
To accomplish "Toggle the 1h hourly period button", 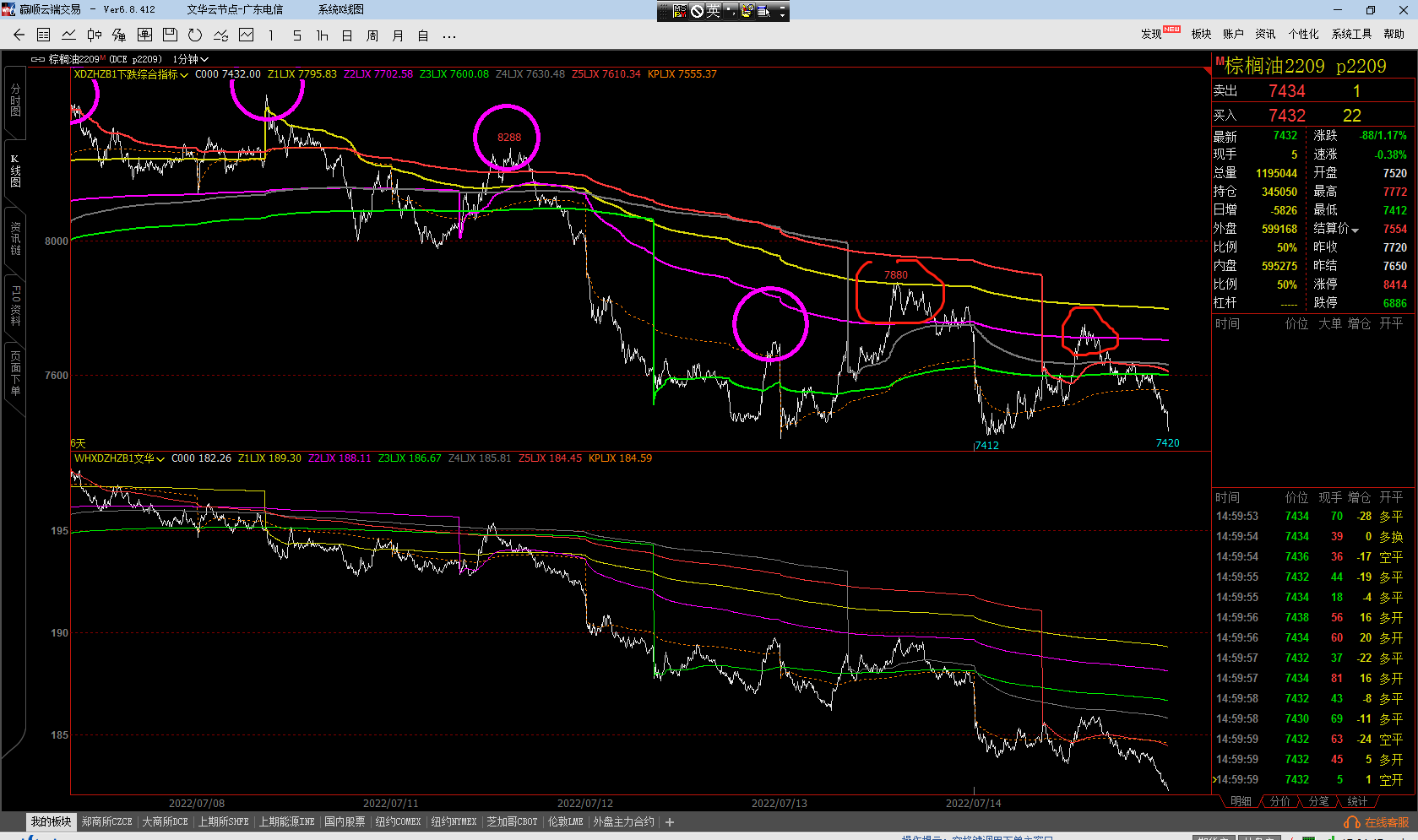I will [x=322, y=35].
